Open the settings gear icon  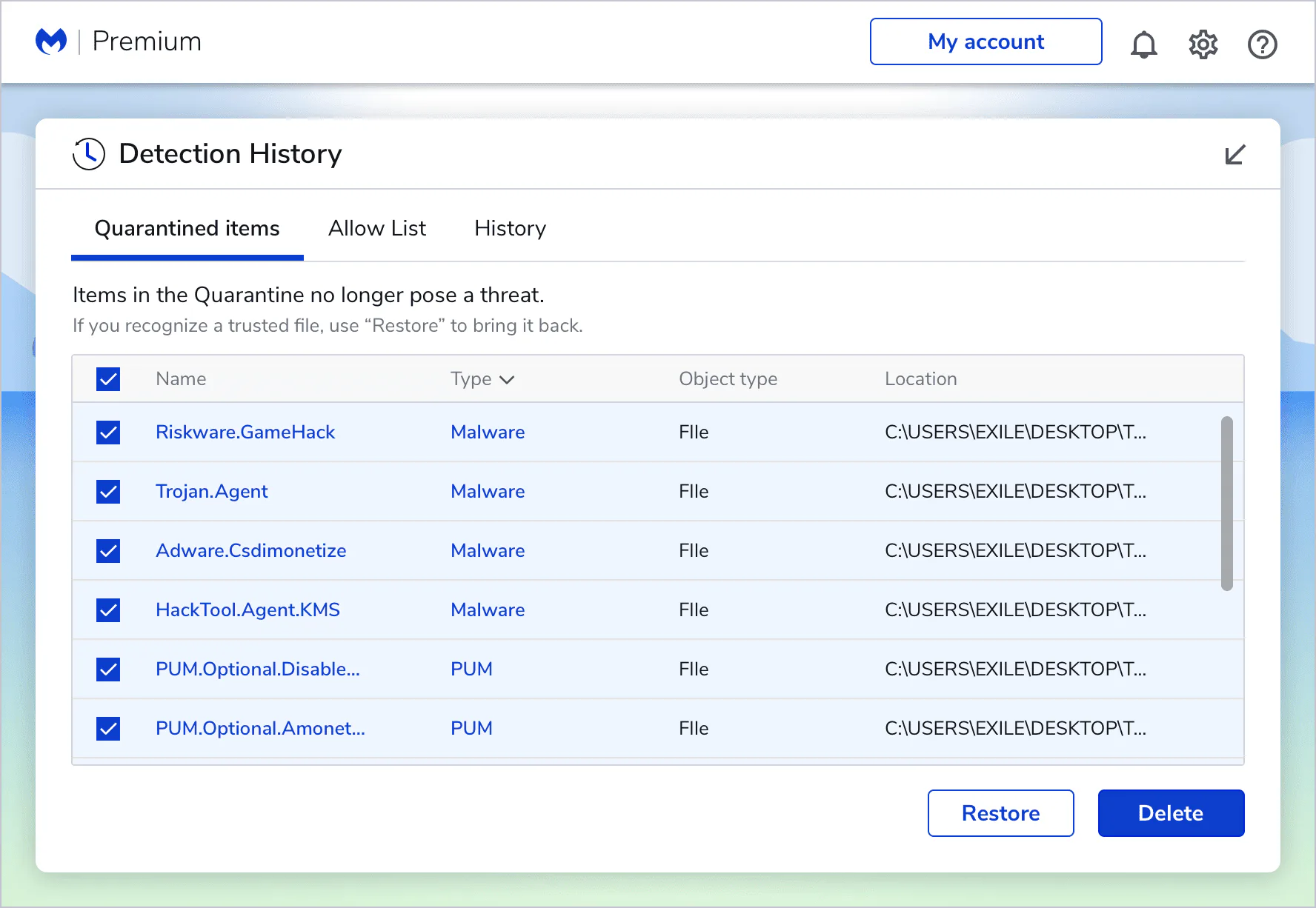click(1203, 44)
